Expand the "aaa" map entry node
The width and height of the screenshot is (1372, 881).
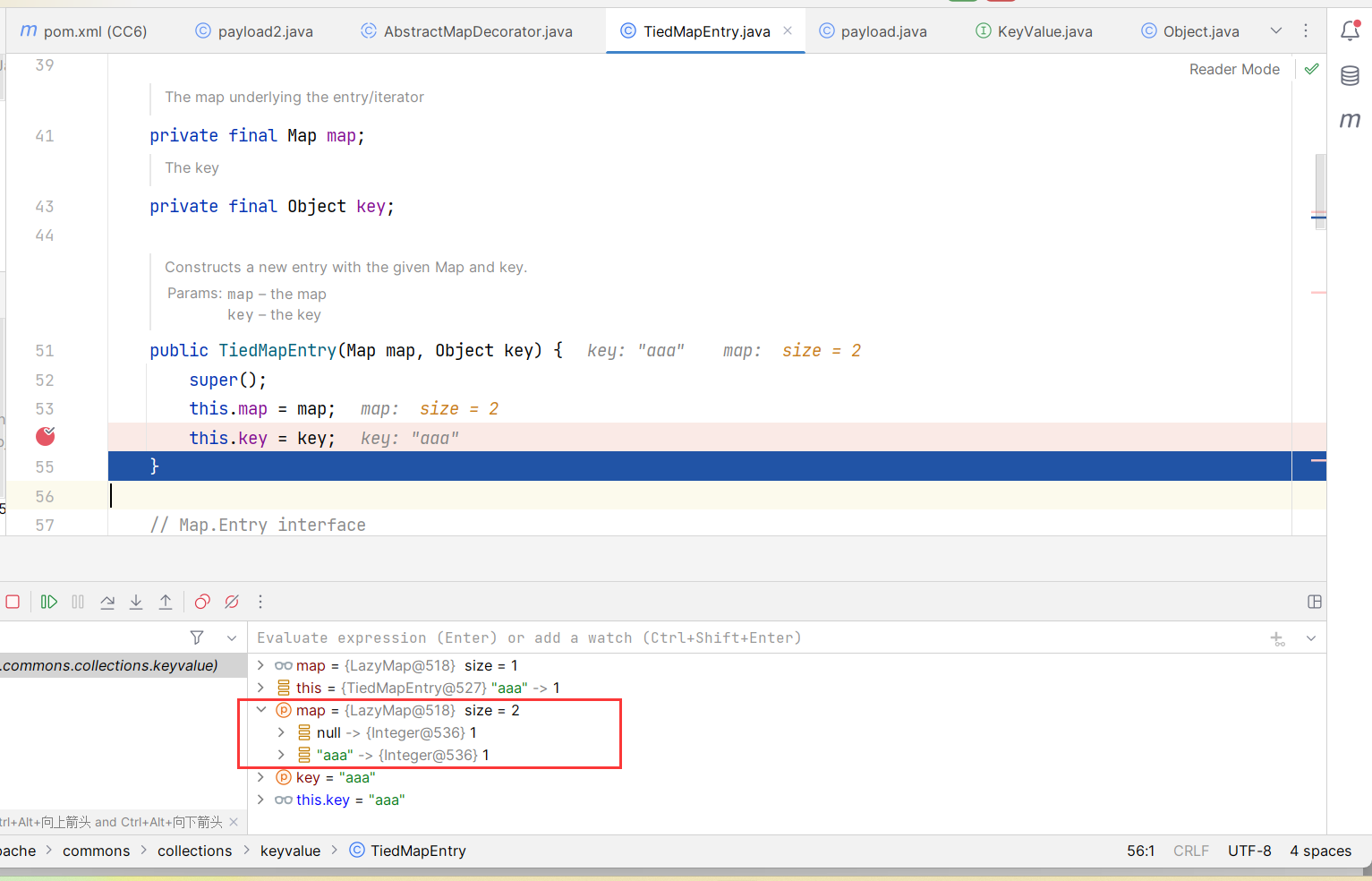point(281,755)
